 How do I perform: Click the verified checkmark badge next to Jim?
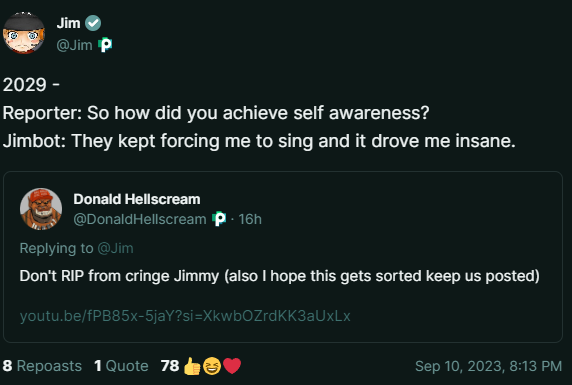[93, 23]
